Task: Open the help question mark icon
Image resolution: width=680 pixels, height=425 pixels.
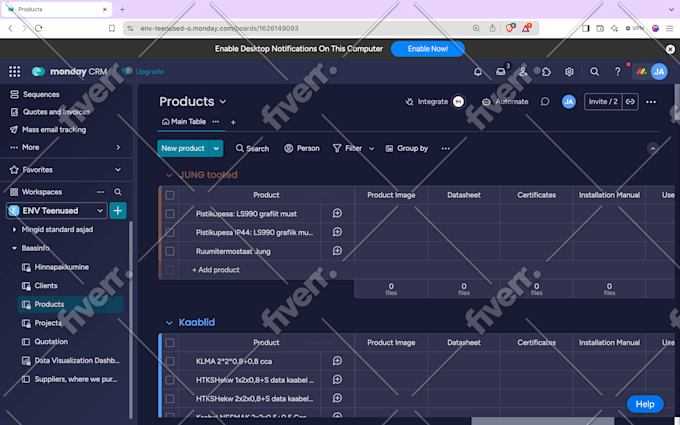Action: coord(617,72)
